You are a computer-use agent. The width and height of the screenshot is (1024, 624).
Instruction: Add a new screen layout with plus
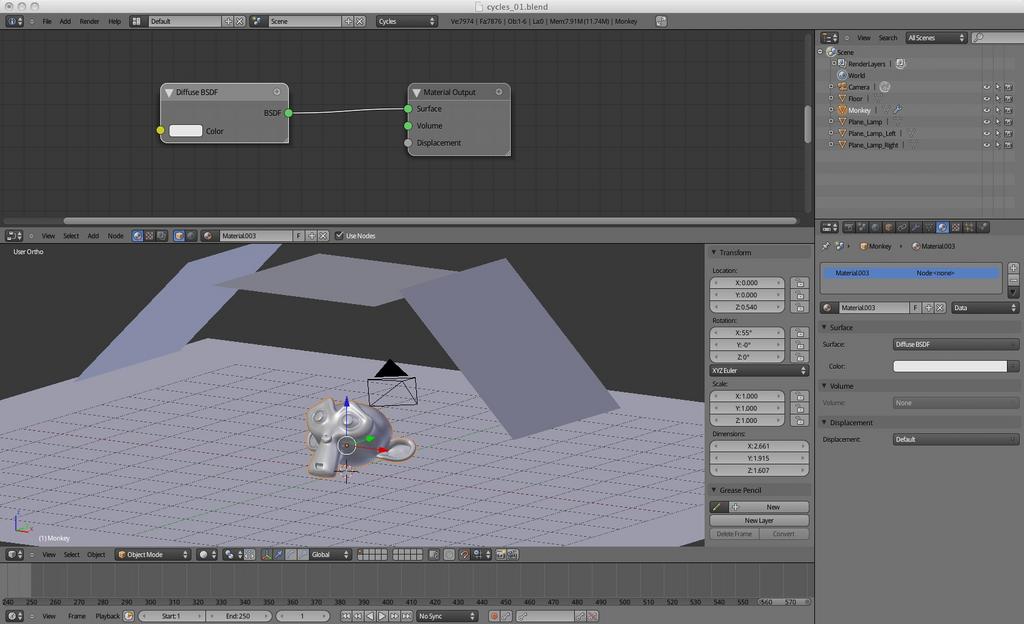pos(228,22)
